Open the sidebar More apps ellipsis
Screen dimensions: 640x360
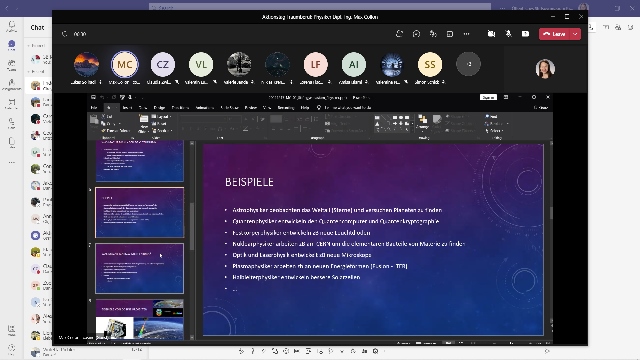(11, 162)
